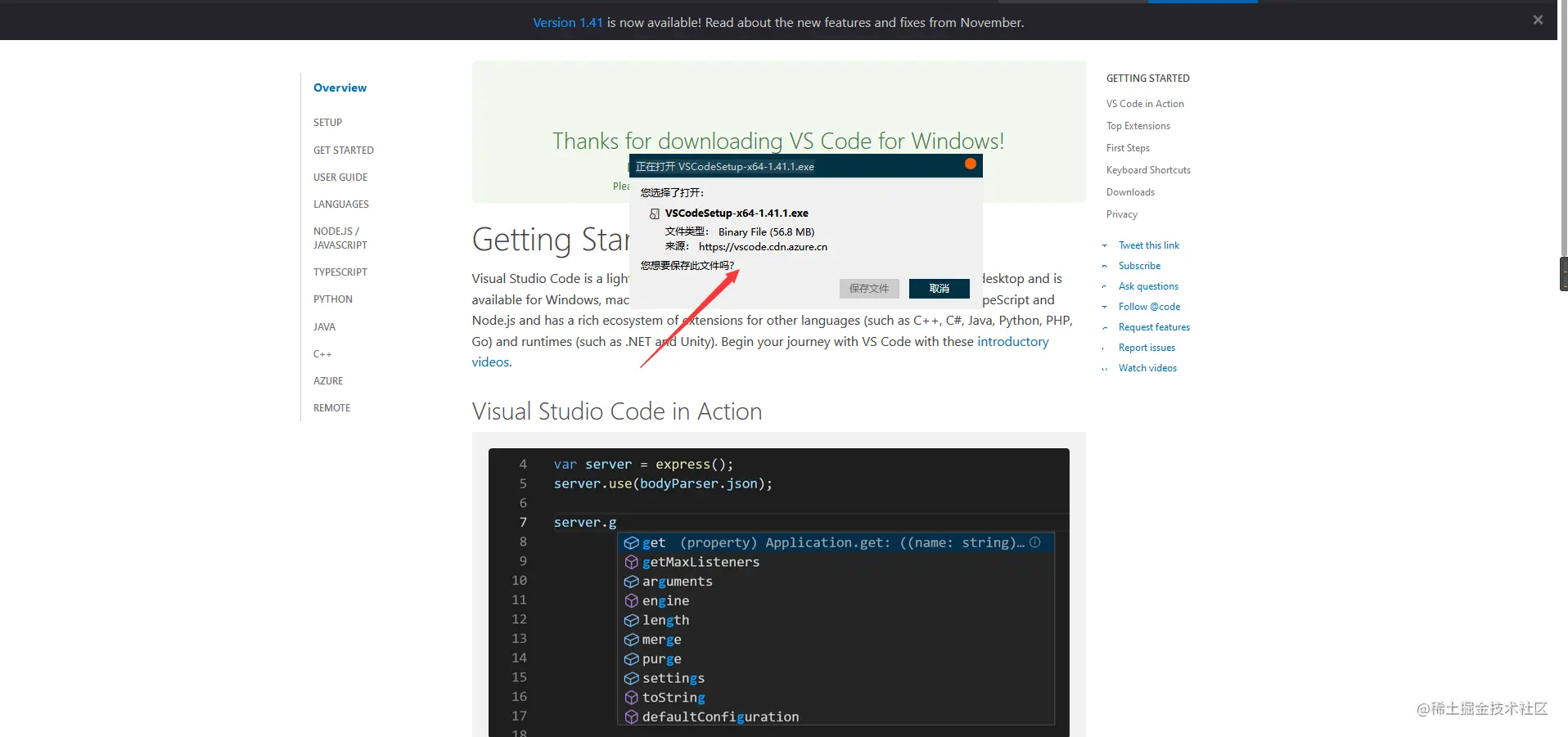Jump to Downloads section link
This screenshot has height=737, width=1568.
(x=1130, y=192)
